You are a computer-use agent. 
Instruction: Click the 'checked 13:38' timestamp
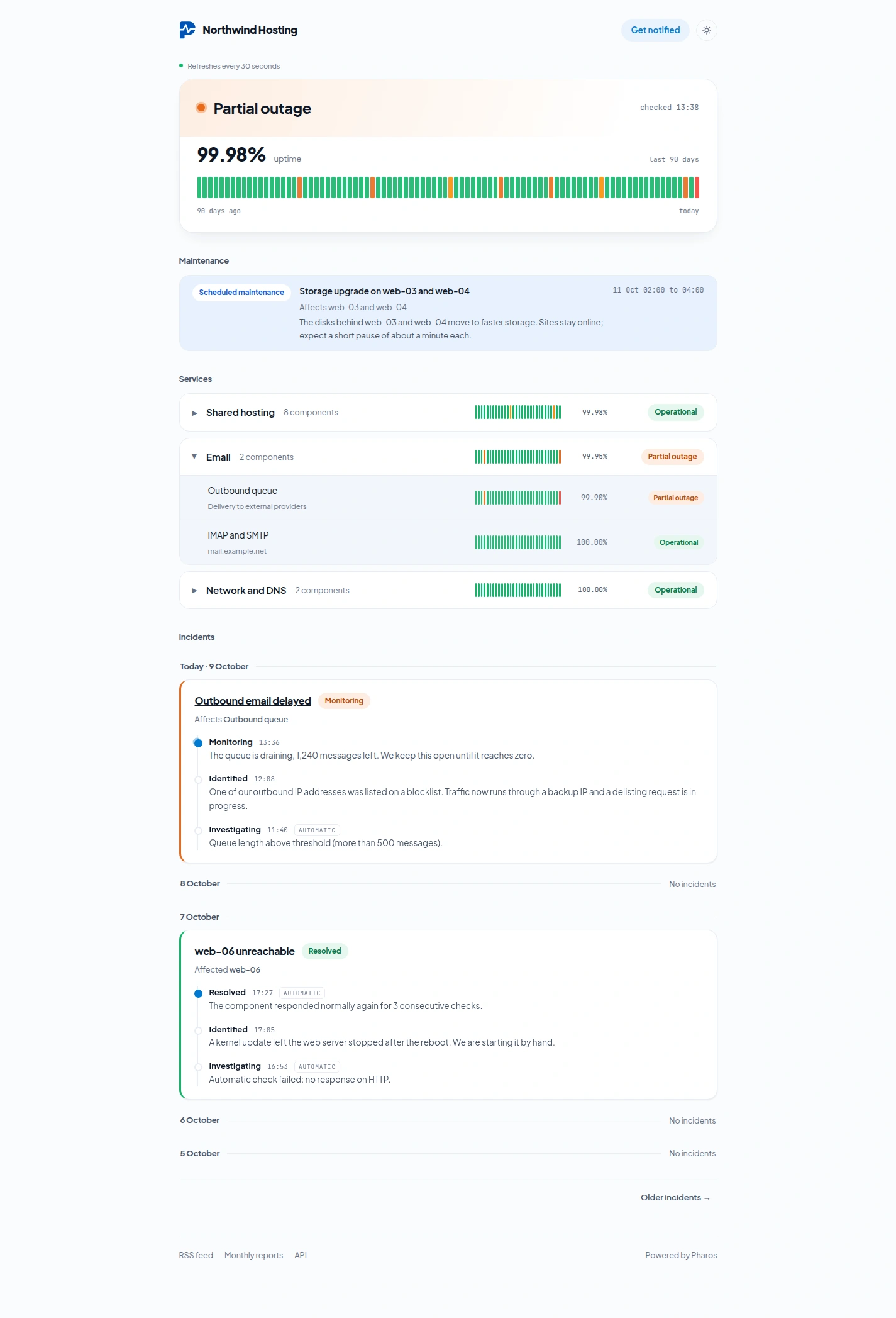coord(669,108)
